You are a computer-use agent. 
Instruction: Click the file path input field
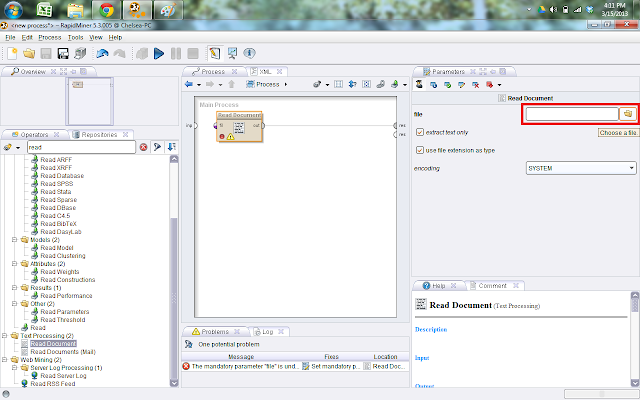(572, 114)
